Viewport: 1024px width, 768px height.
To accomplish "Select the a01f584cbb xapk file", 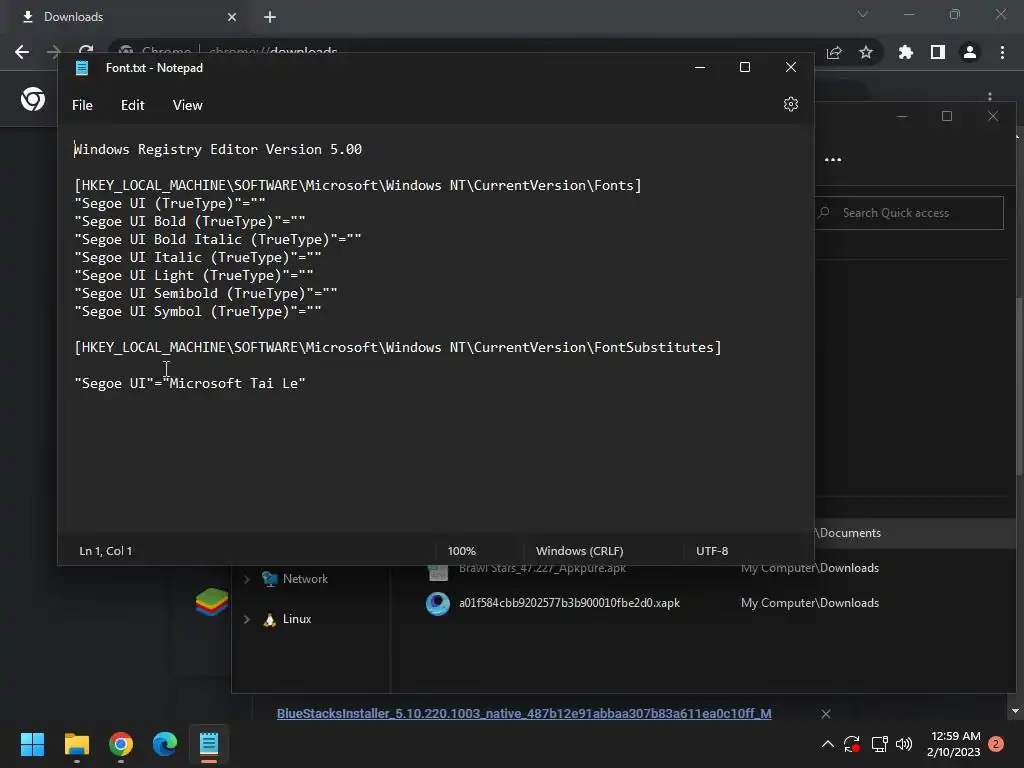I will point(569,603).
